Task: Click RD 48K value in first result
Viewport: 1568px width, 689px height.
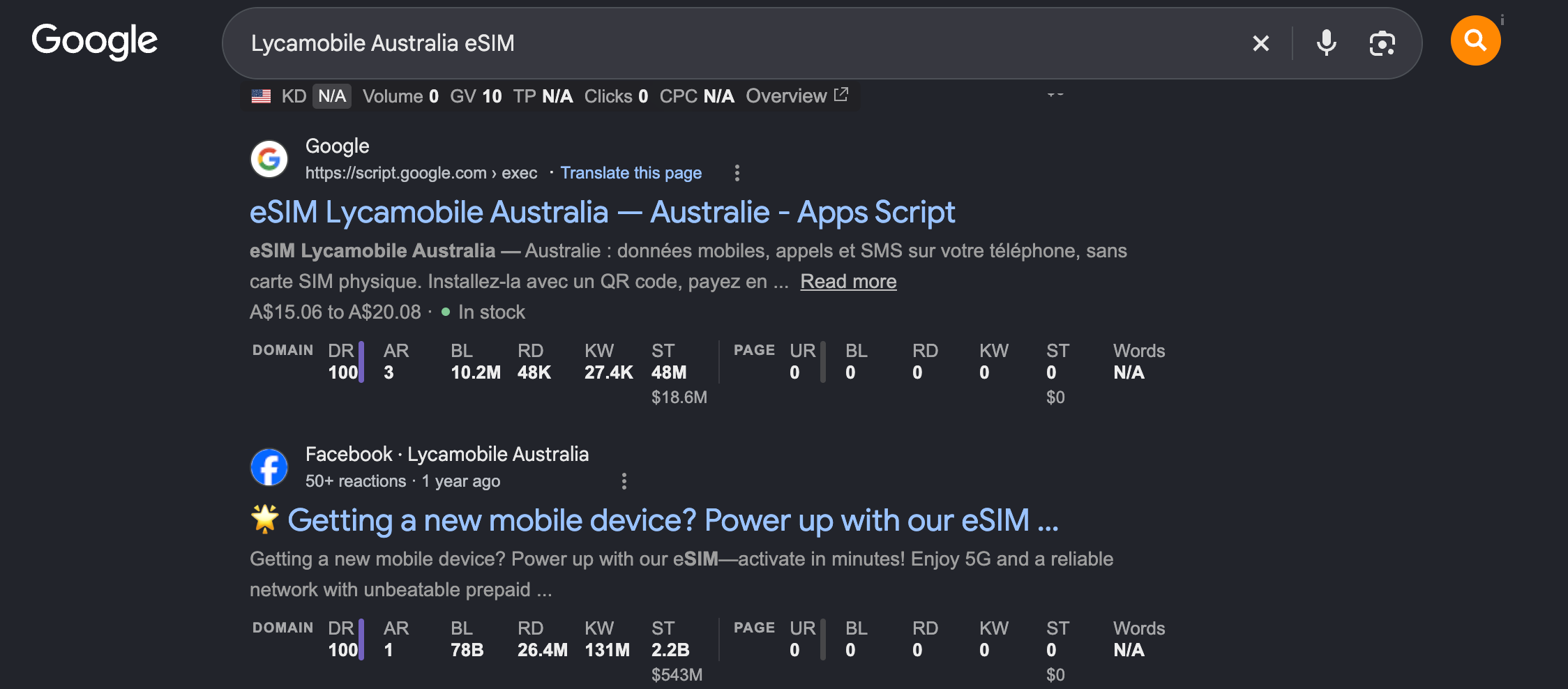Action: [x=534, y=372]
